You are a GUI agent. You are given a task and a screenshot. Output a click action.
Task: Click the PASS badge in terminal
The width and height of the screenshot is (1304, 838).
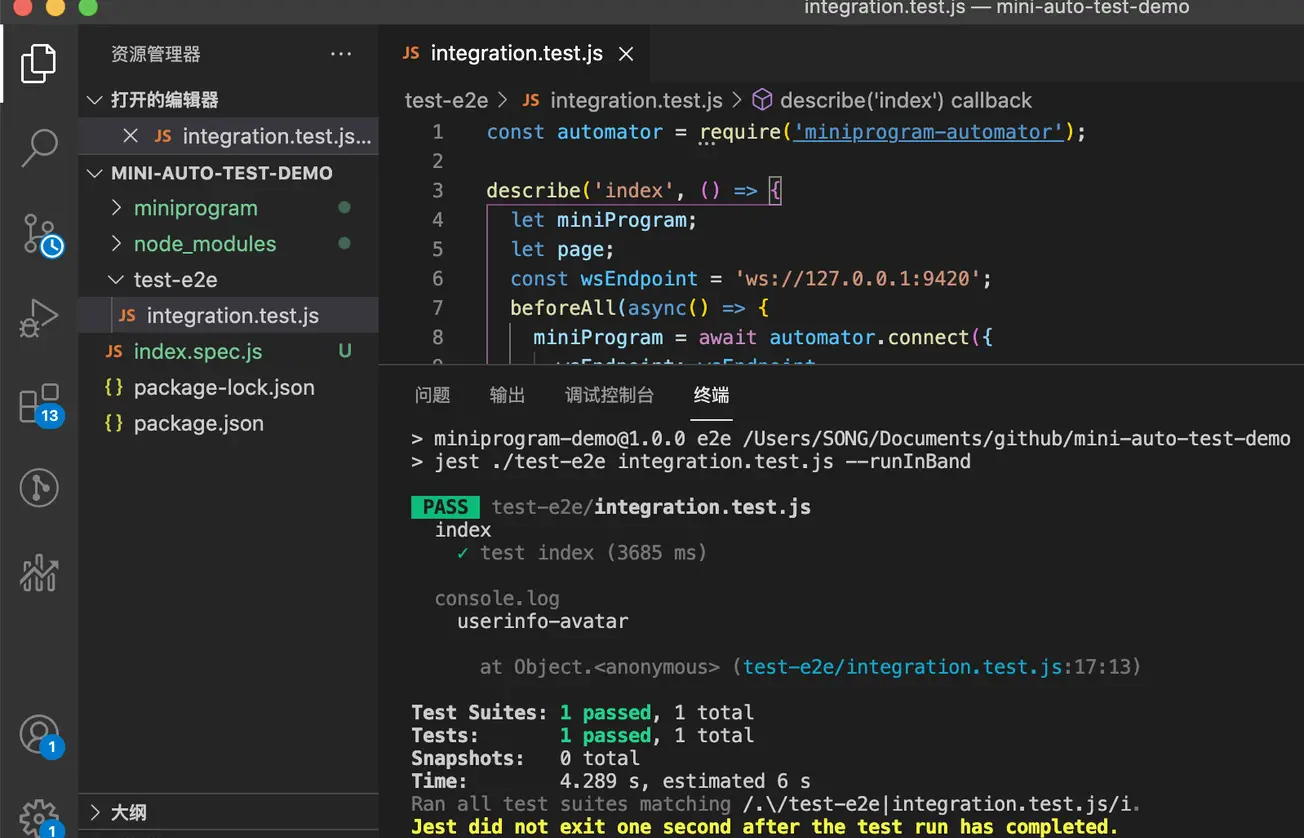(x=445, y=507)
